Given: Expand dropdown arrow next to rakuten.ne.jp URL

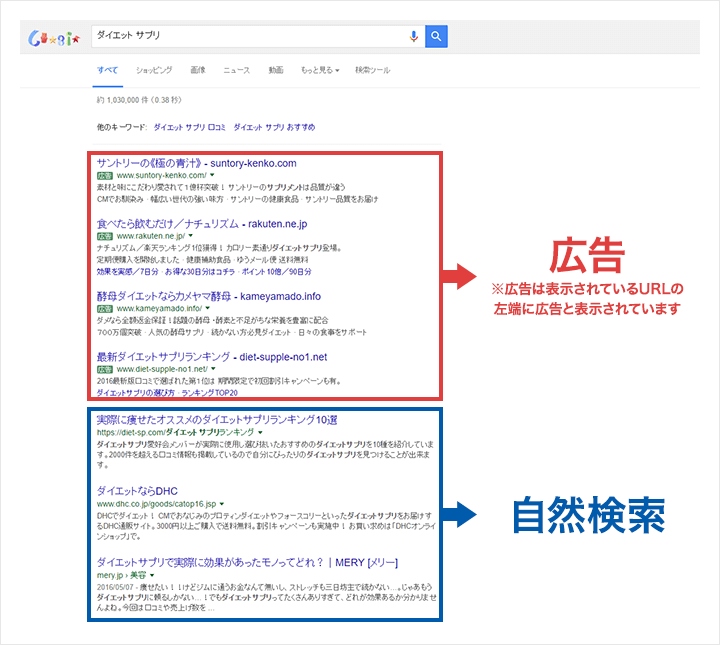Looking at the screenshot, I should click(x=191, y=236).
